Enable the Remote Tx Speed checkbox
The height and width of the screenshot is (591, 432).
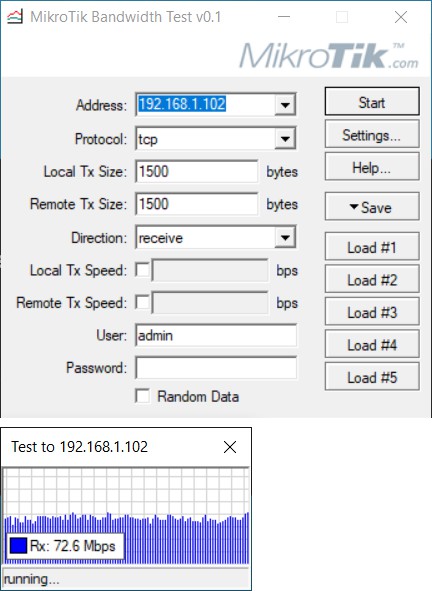click(x=142, y=302)
